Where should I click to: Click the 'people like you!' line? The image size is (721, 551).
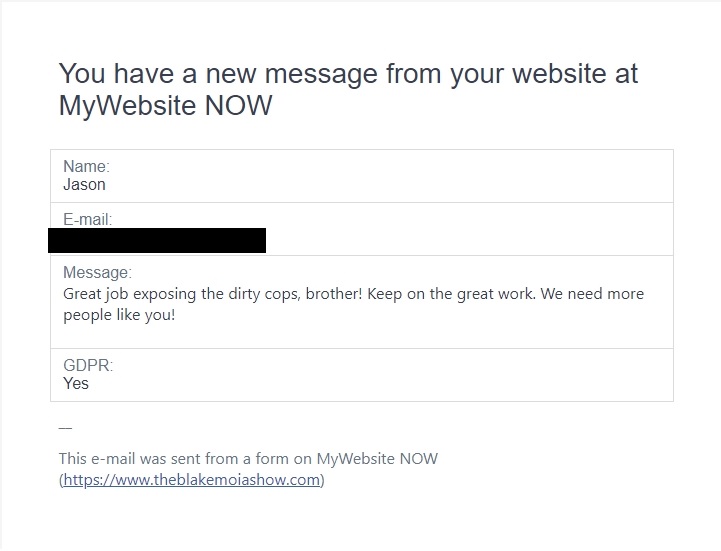click(119, 315)
